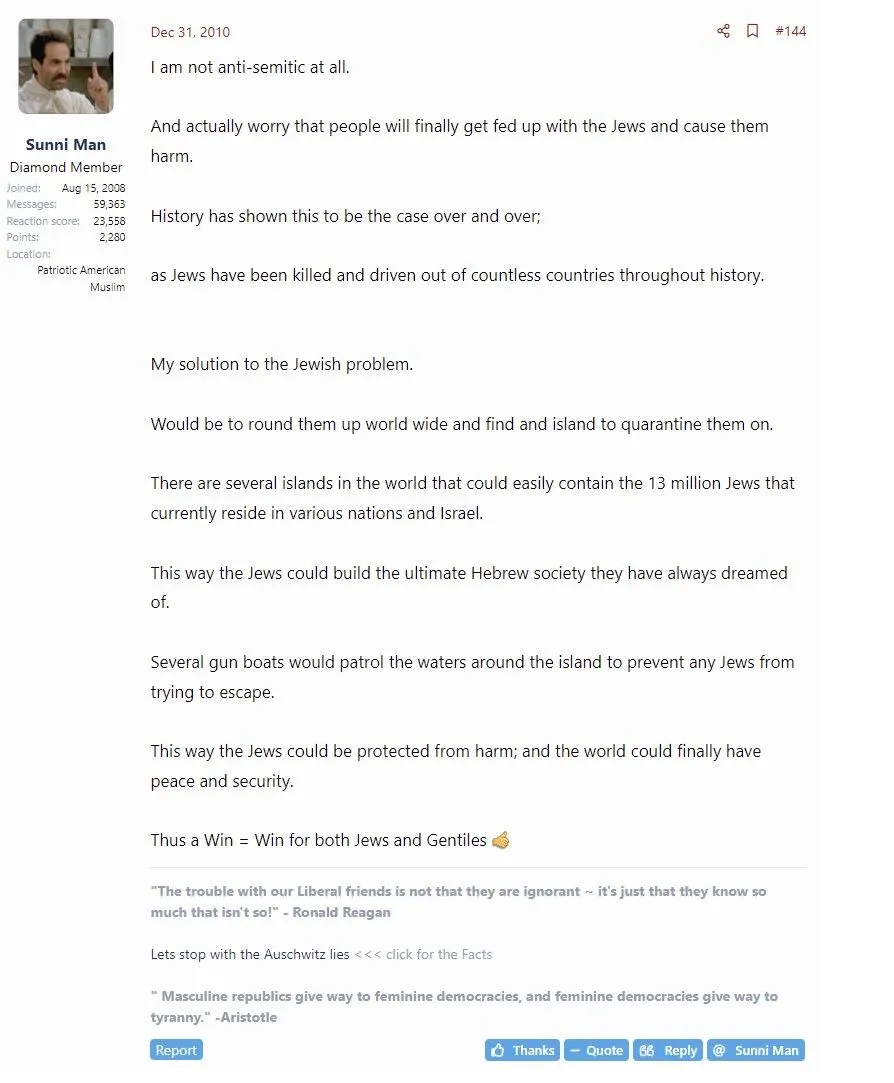Image resolution: width=894 pixels, height=1083 pixels.
Task: Open the Dec 31, 2010 timestamp link
Action: coord(190,31)
